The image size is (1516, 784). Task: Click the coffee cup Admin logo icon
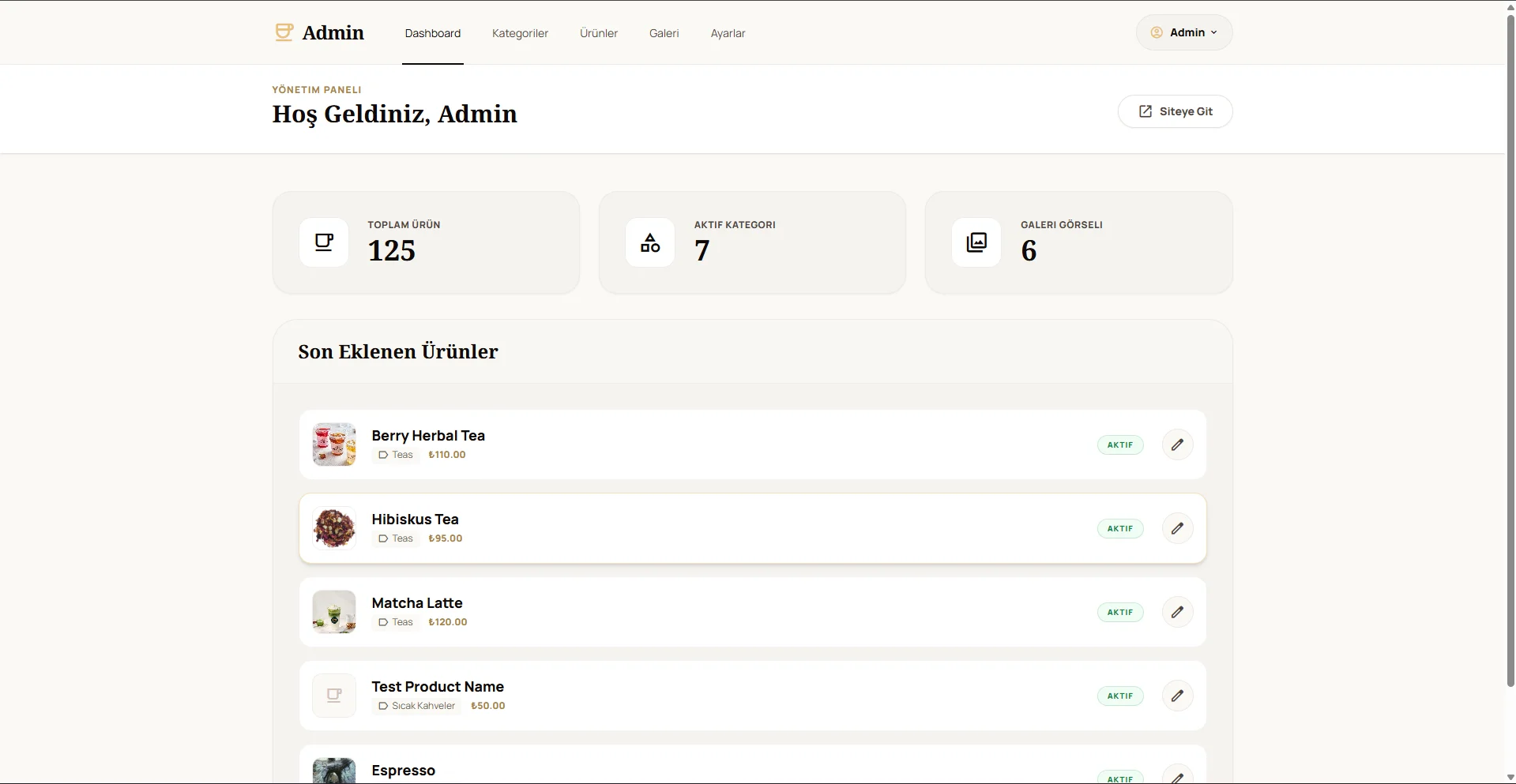coord(284,32)
